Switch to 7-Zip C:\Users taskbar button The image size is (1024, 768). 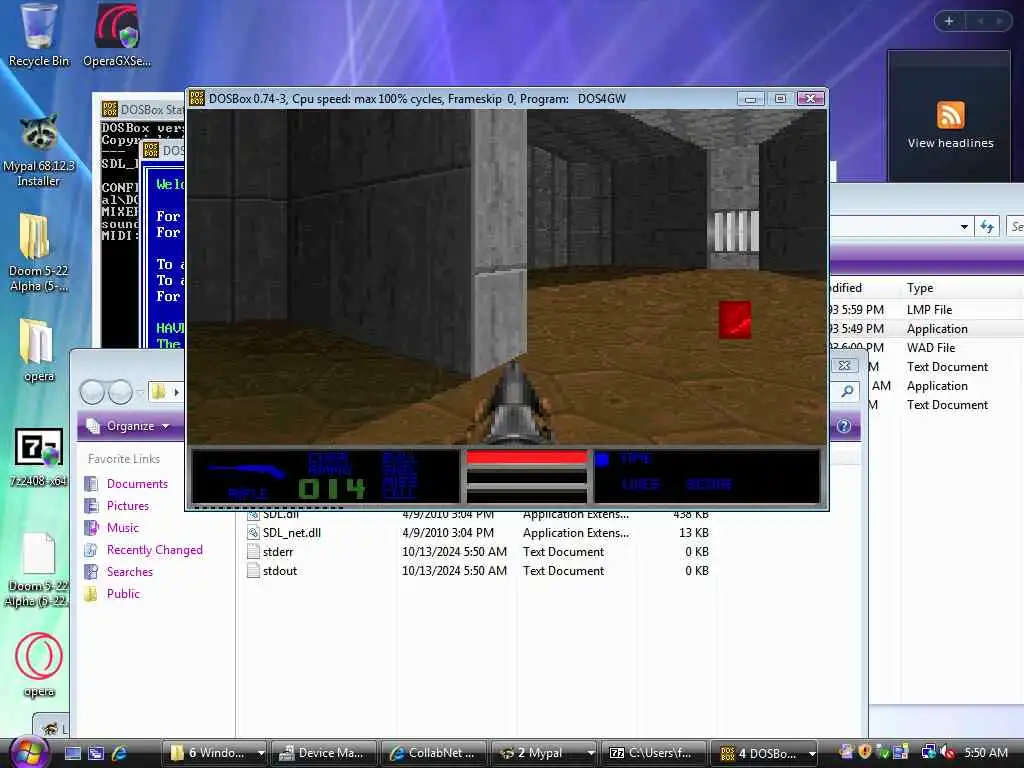pos(654,753)
